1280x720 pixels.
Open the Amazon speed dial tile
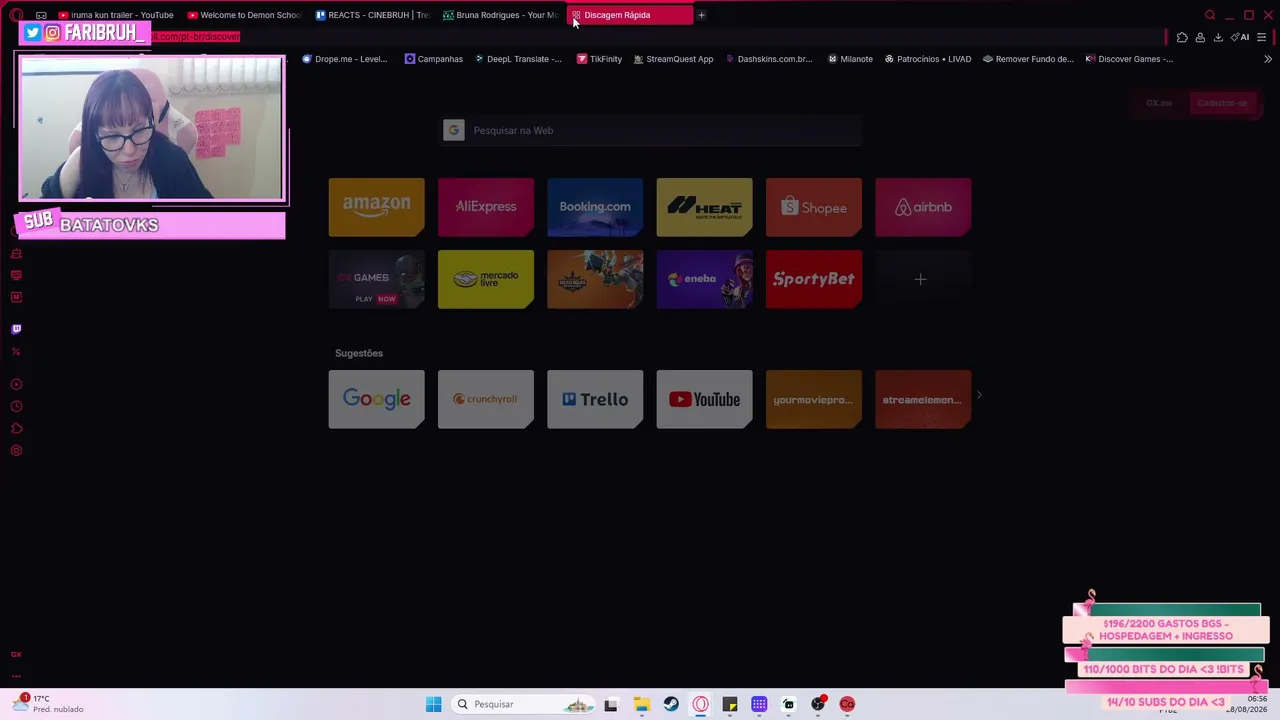pyautogui.click(x=376, y=207)
